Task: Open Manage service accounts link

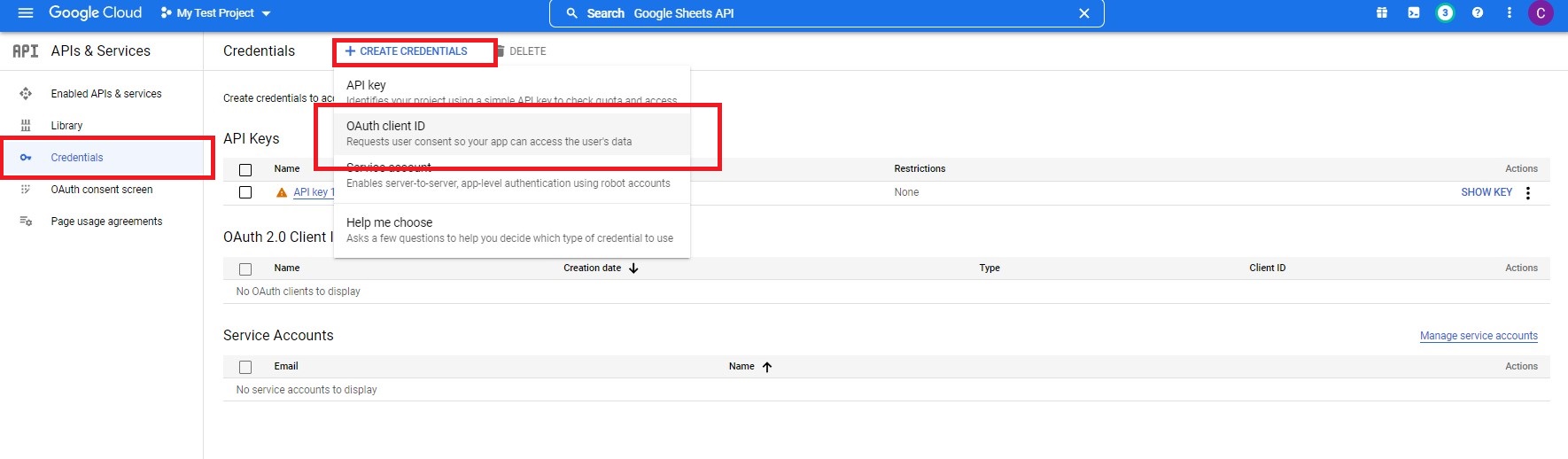Action: point(1479,336)
